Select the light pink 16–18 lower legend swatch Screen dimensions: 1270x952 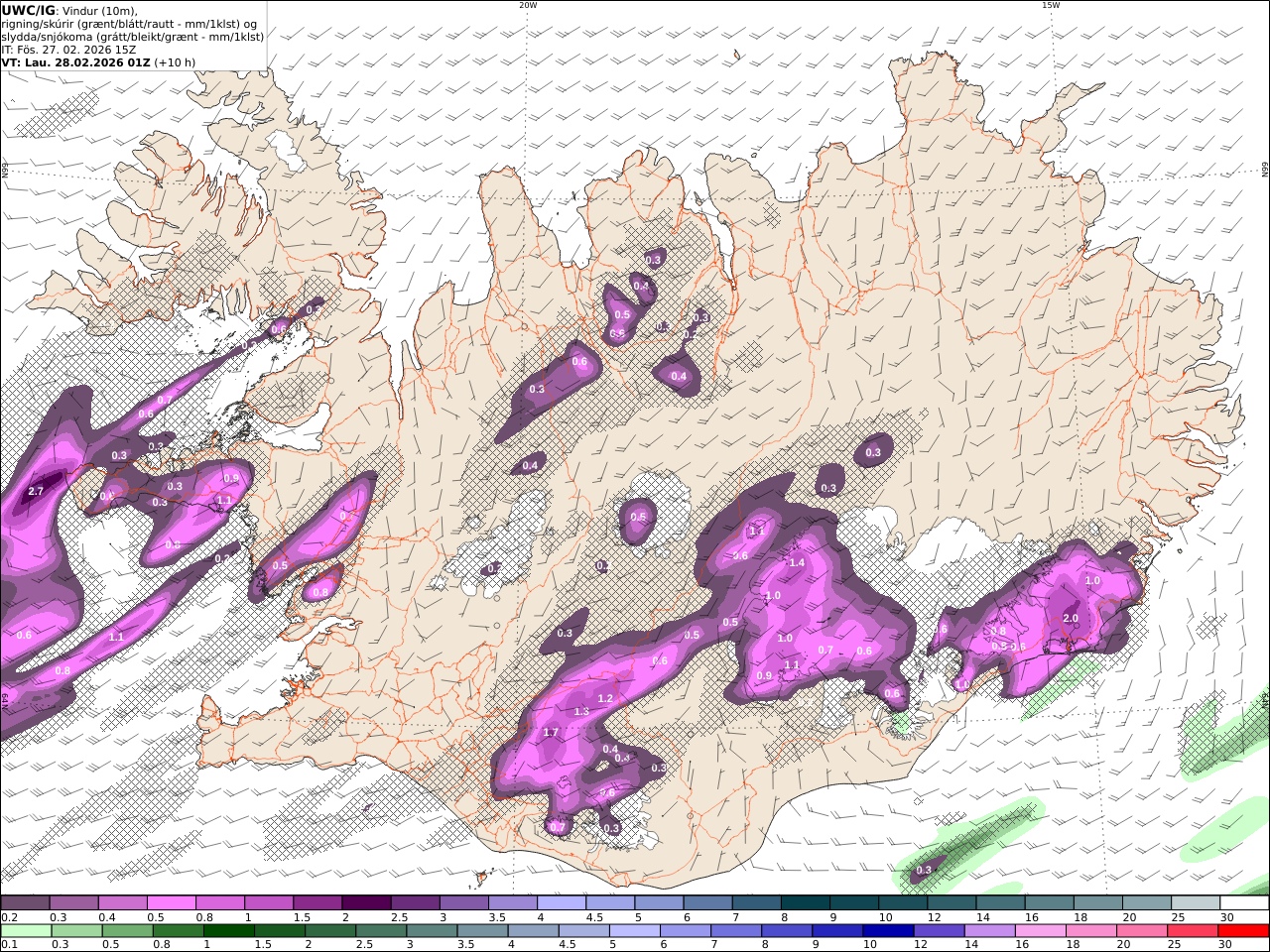tap(1039, 931)
